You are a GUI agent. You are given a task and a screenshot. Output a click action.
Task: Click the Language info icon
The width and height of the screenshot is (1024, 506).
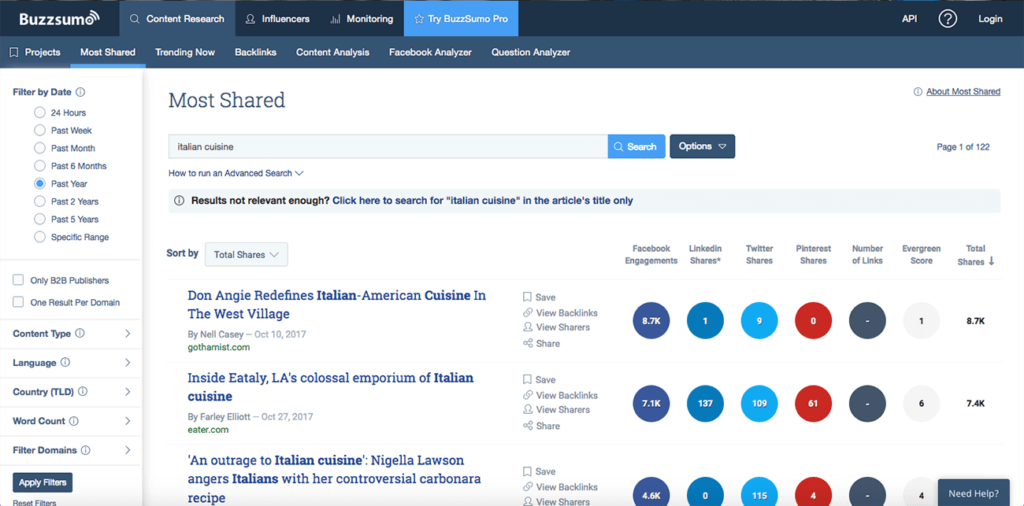point(65,362)
